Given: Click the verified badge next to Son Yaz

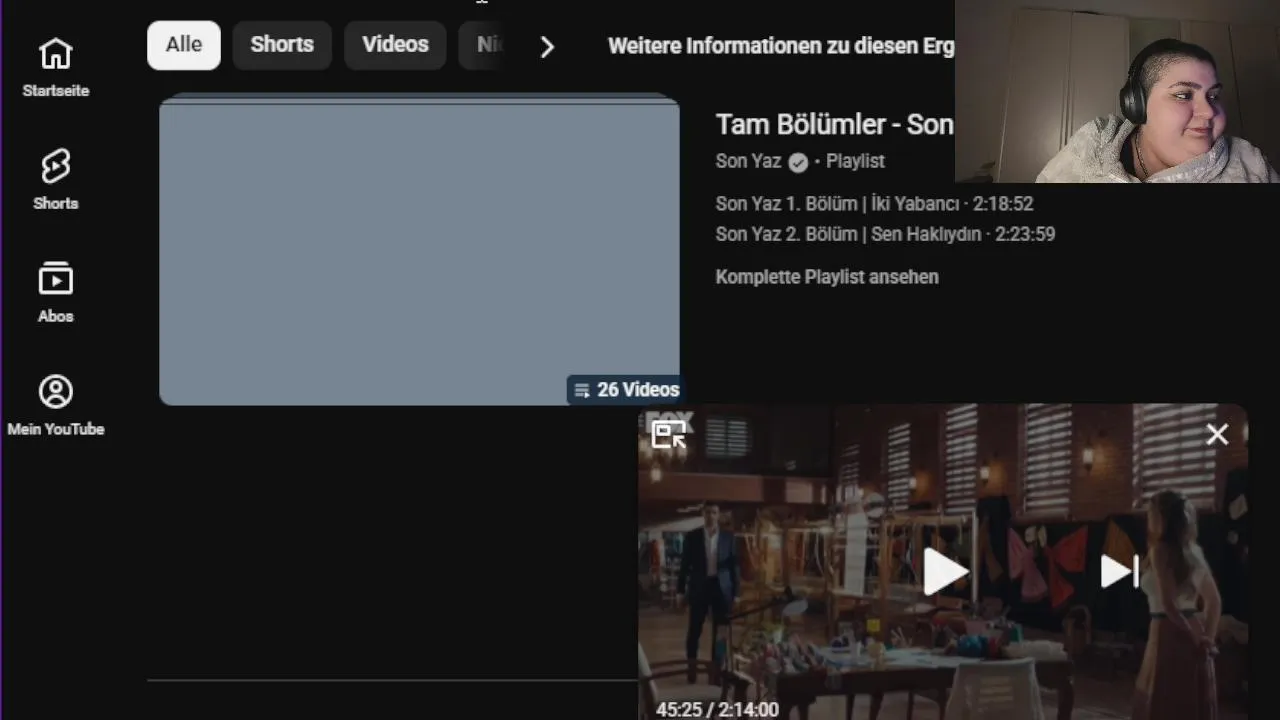Looking at the screenshot, I should click(x=798, y=162).
